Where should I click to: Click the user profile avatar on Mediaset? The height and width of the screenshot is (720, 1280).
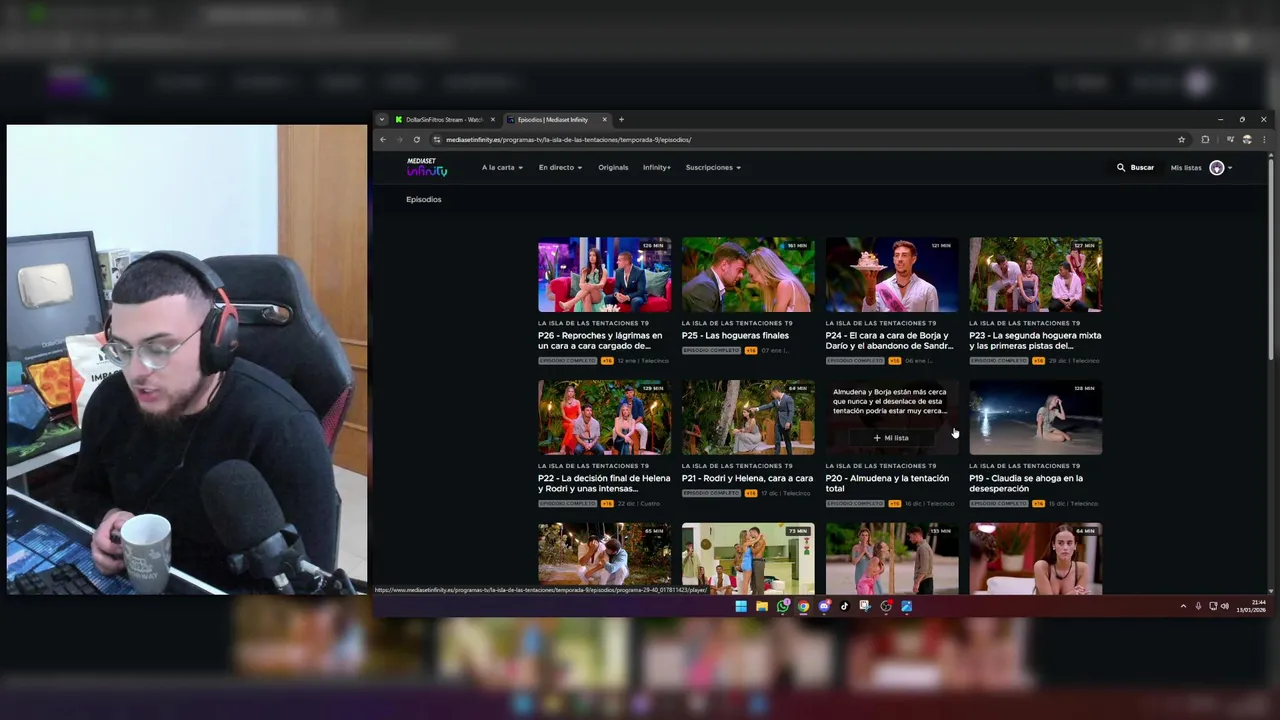[x=1217, y=168]
